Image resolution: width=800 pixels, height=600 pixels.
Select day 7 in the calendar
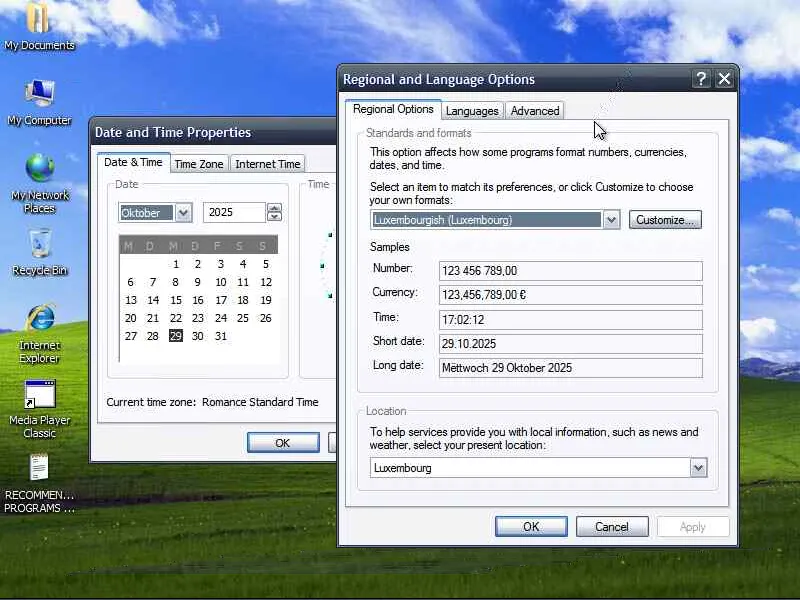coord(153,282)
